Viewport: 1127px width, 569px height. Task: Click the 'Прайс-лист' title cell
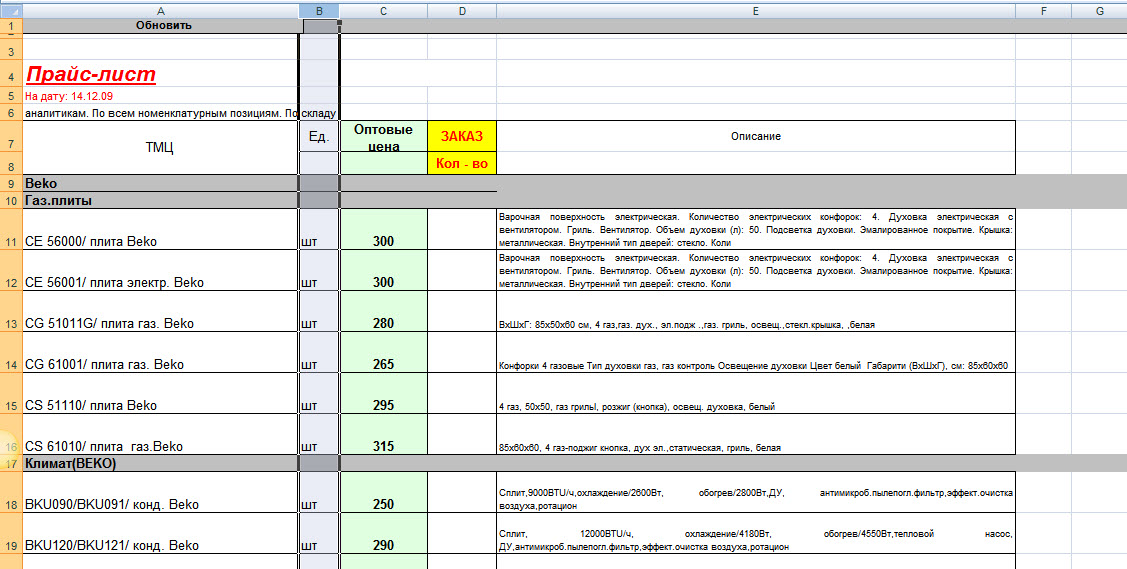pyautogui.click(x=160, y=73)
